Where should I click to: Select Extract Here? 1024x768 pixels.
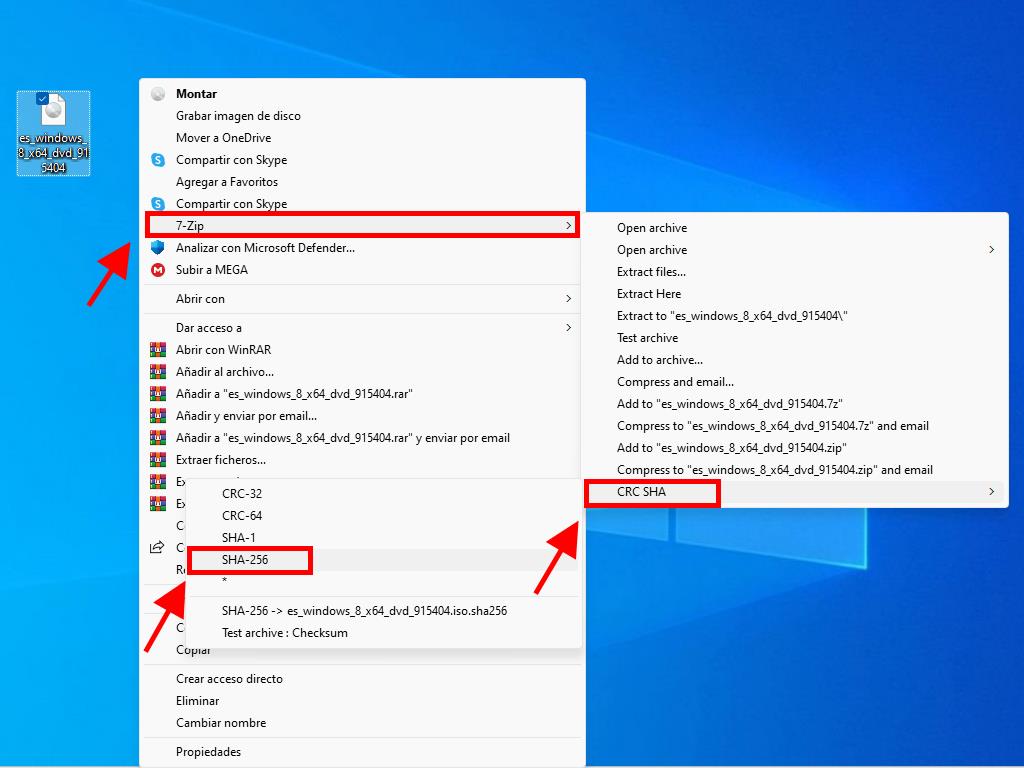(648, 294)
